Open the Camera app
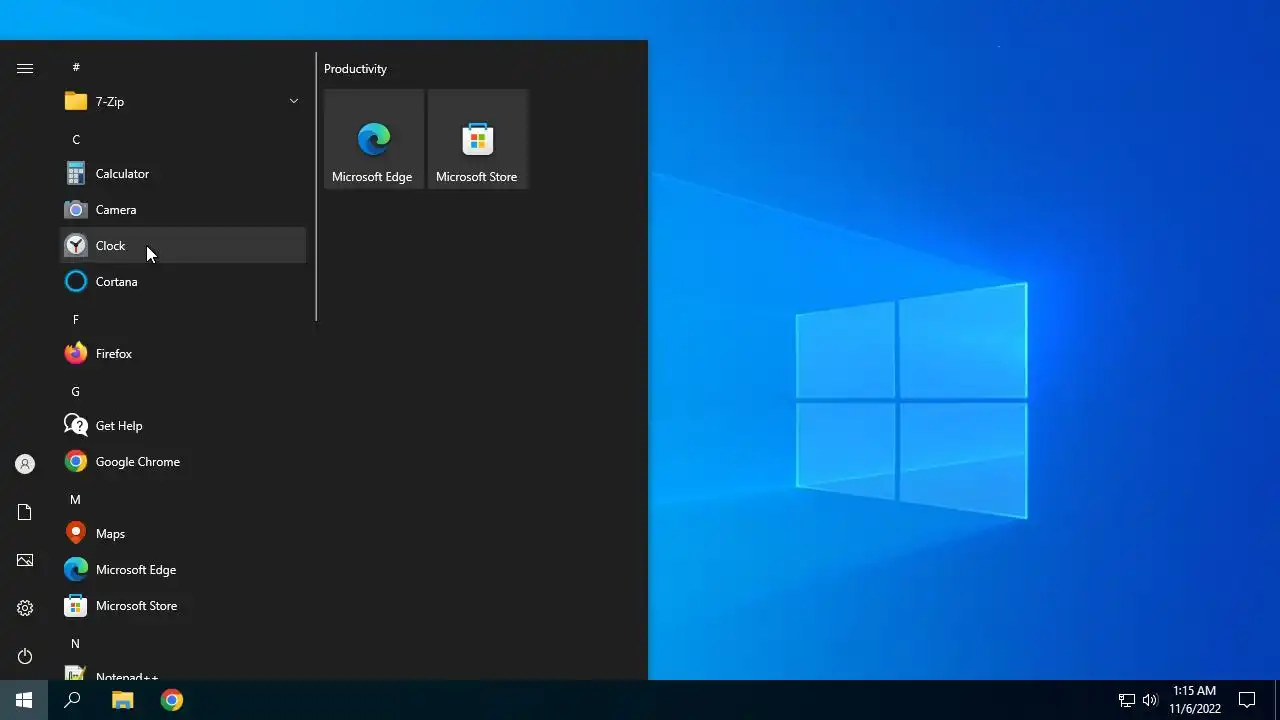This screenshot has width=1280, height=720. 183,210
